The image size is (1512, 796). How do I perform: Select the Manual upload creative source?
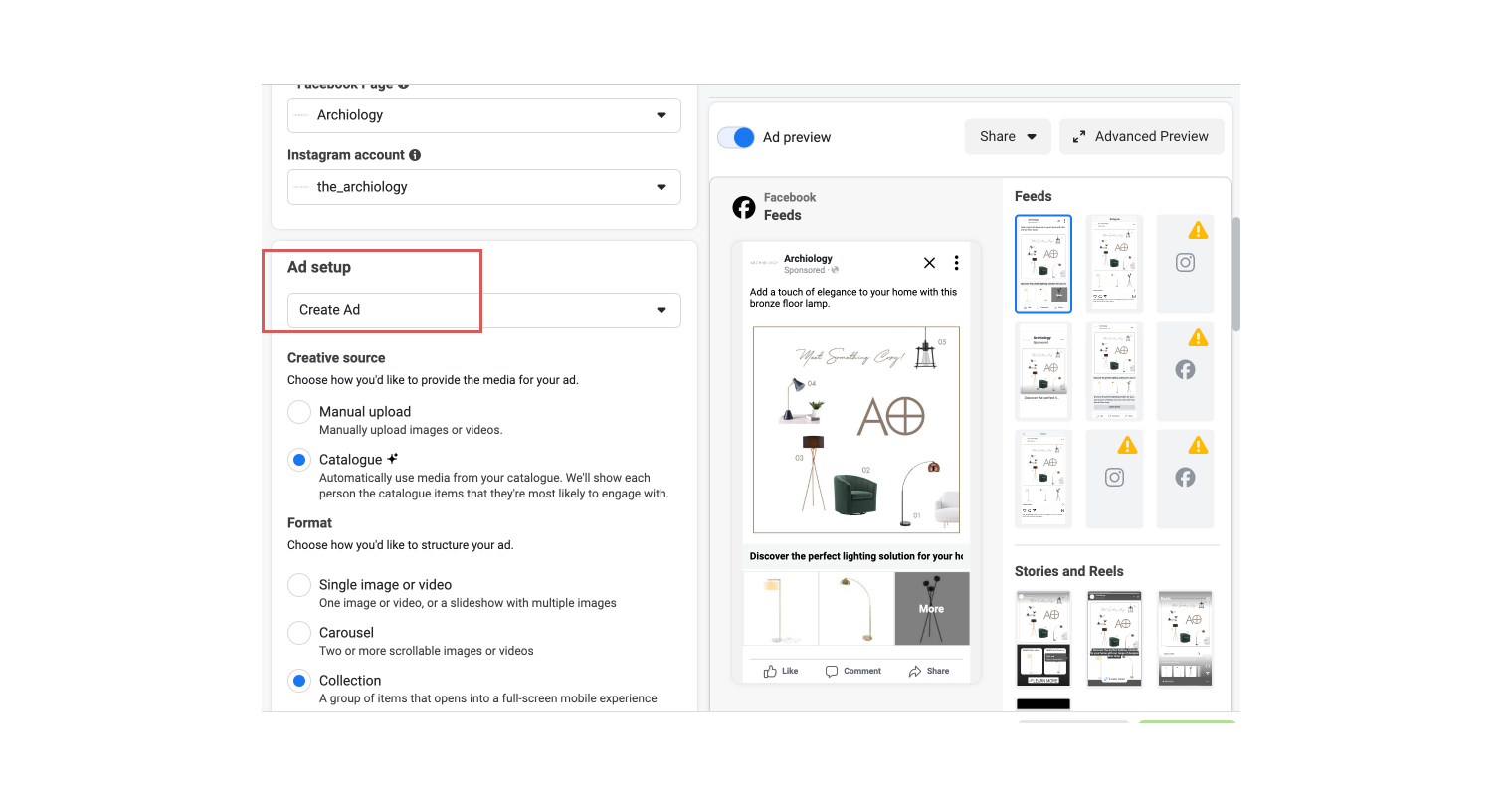(x=299, y=411)
